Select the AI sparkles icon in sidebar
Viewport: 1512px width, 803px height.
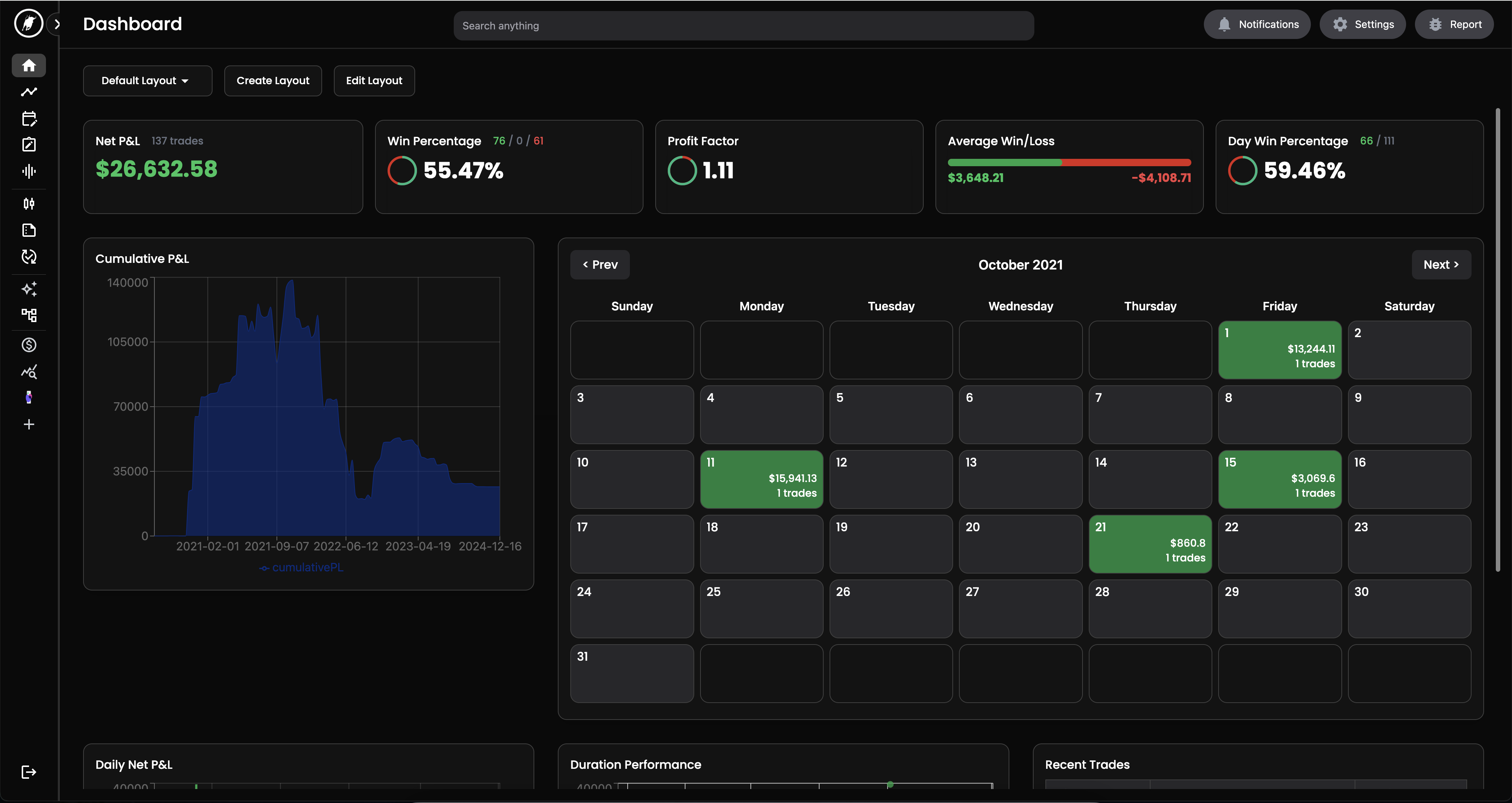pos(29,289)
